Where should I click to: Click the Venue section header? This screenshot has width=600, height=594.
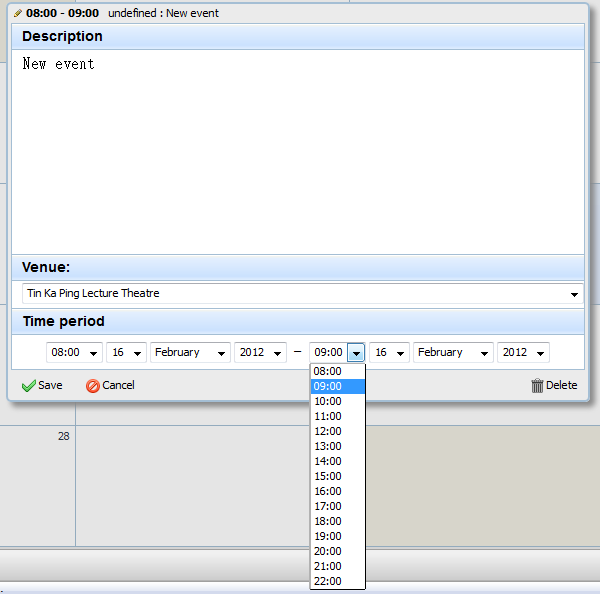pyautogui.click(x=298, y=267)
